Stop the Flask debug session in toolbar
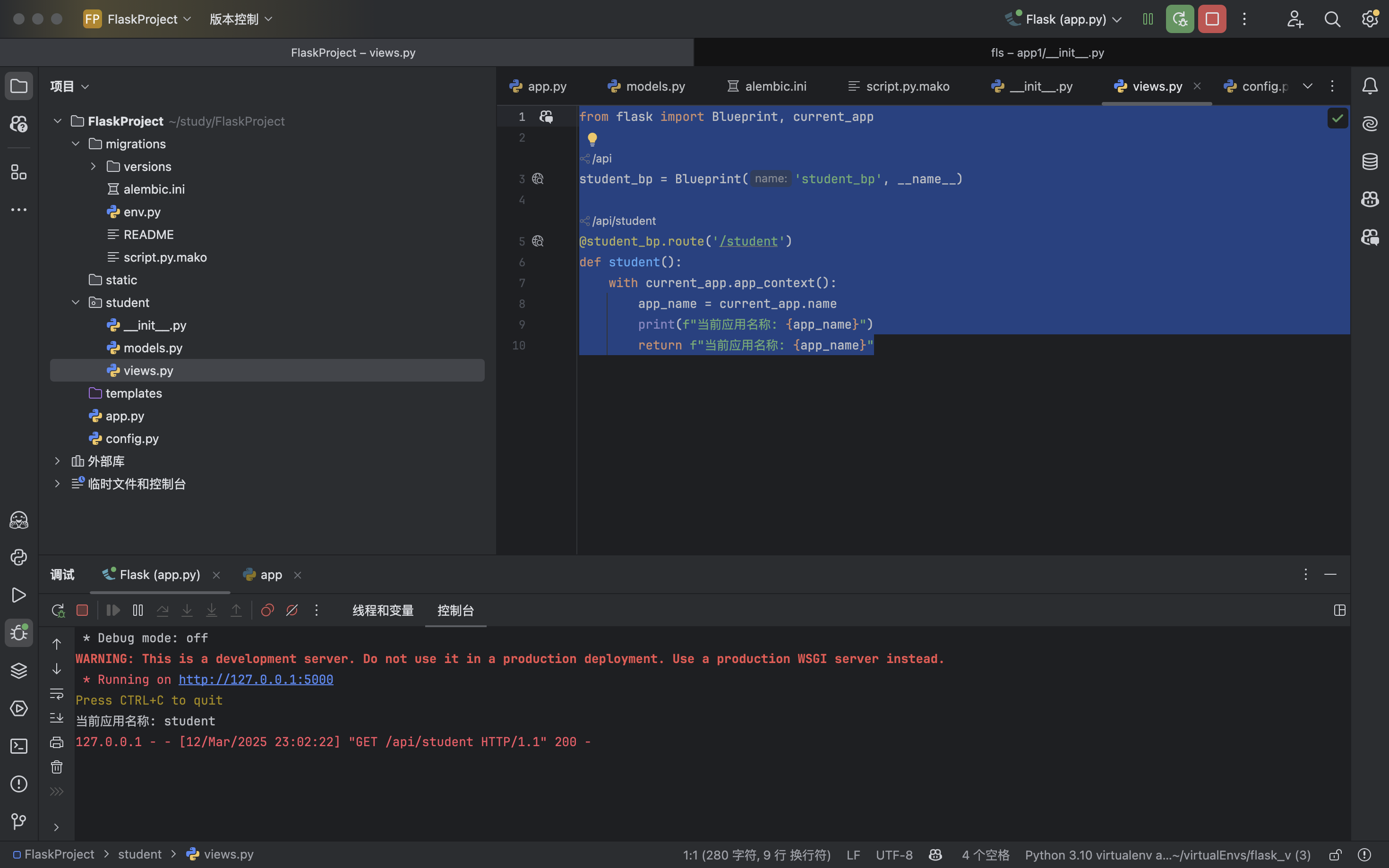Screen dimensions: 1389x868 point(1211,19)
